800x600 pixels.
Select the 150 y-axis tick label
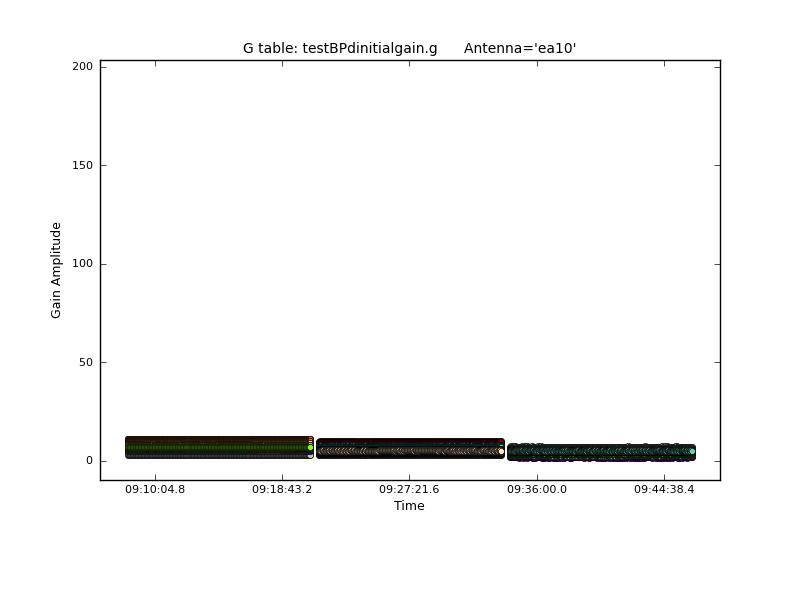tap(82, 165)
